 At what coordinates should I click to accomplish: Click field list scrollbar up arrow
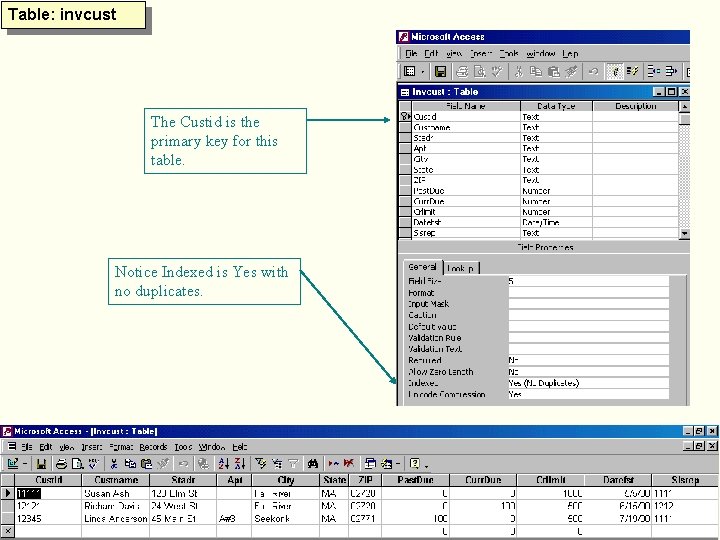684,107
